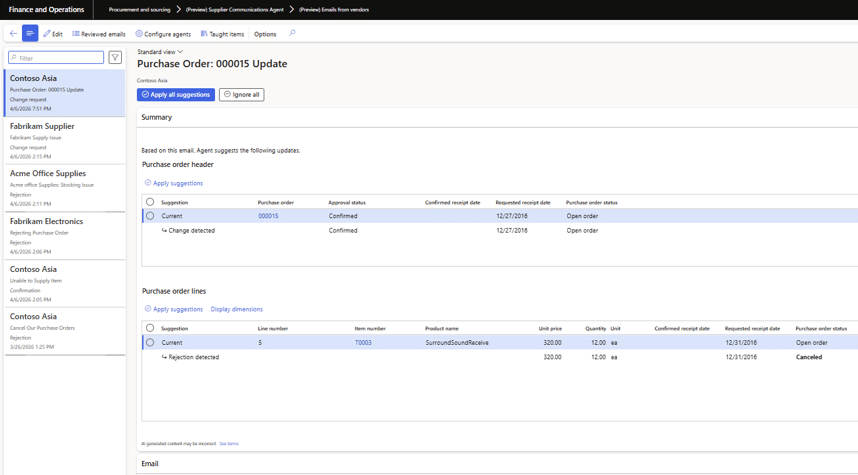Expand the Email section
This screenshot has height=475, width=858.
pos(149,464)
